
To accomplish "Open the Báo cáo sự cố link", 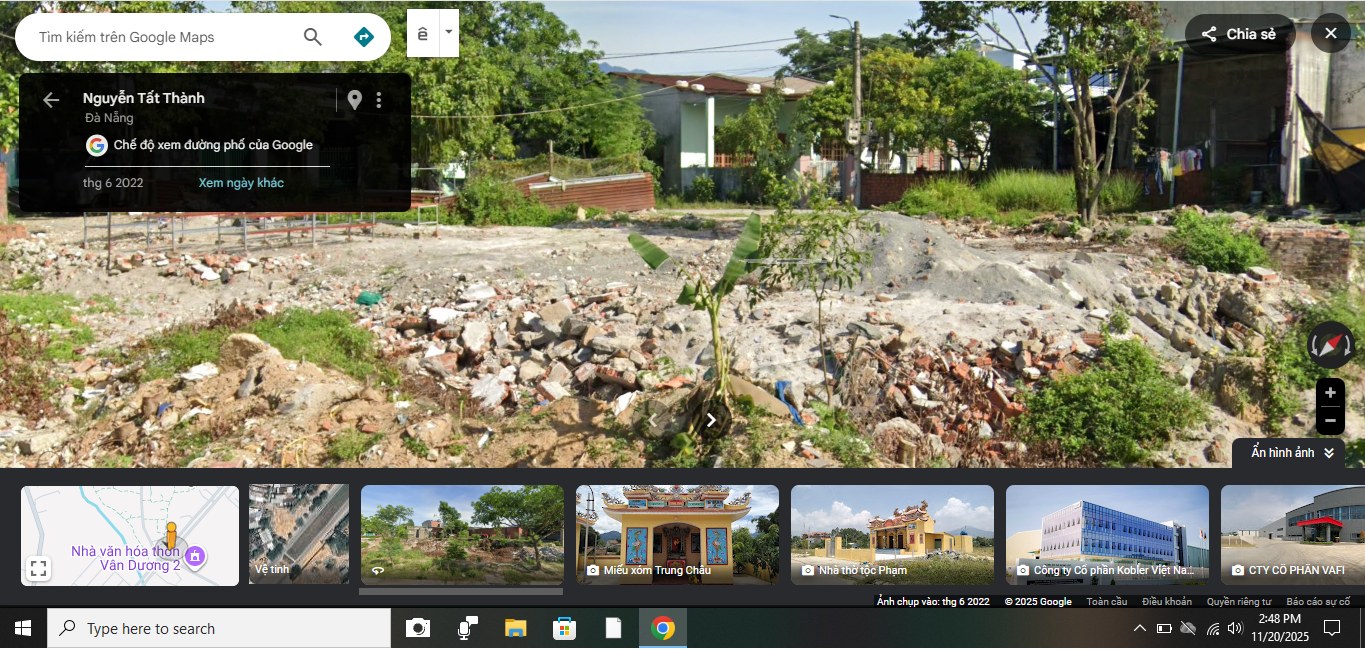I will pos(1318,602).
